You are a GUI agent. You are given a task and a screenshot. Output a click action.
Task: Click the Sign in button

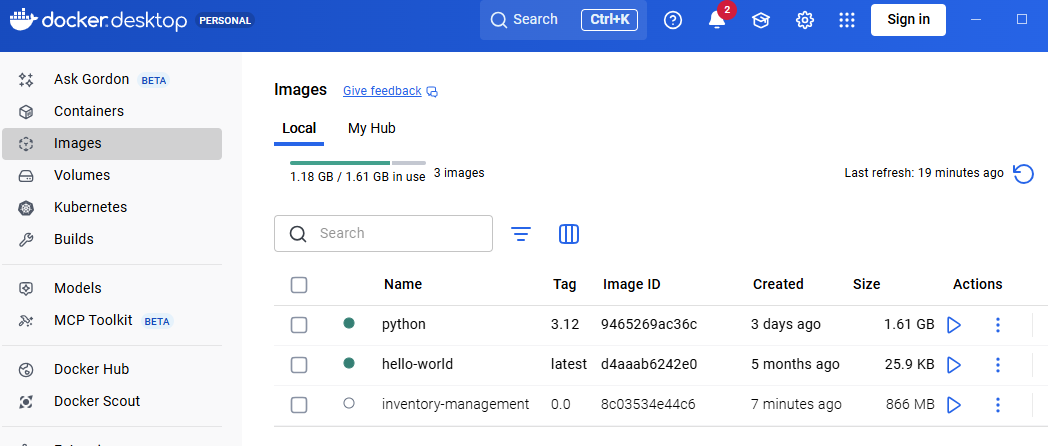point(908,19)
